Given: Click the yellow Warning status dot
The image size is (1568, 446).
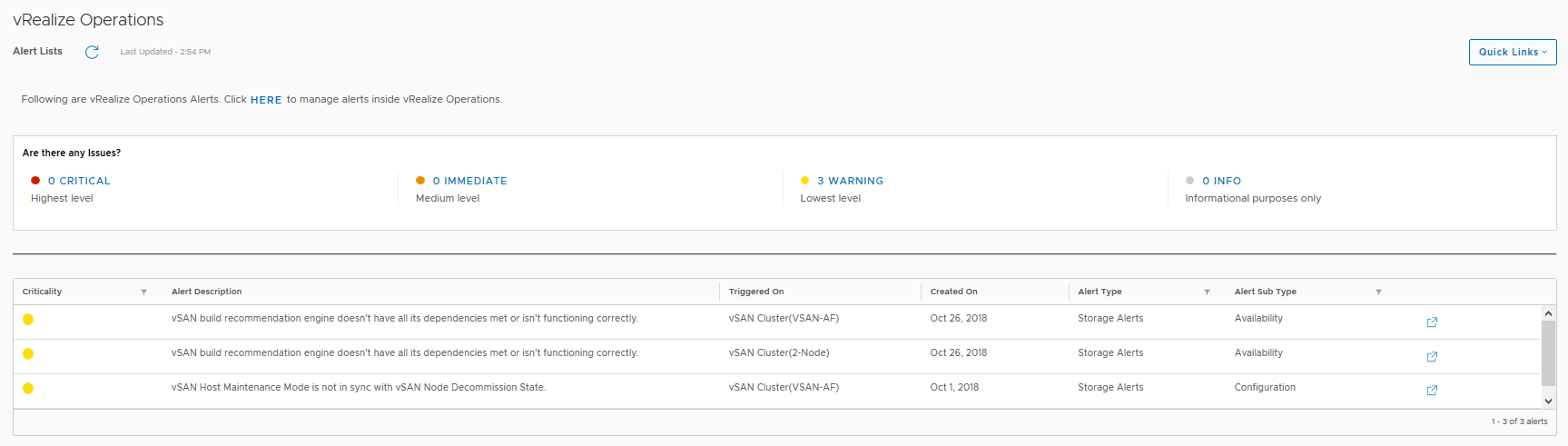Looking at the screenshot, I should [804, 181].
